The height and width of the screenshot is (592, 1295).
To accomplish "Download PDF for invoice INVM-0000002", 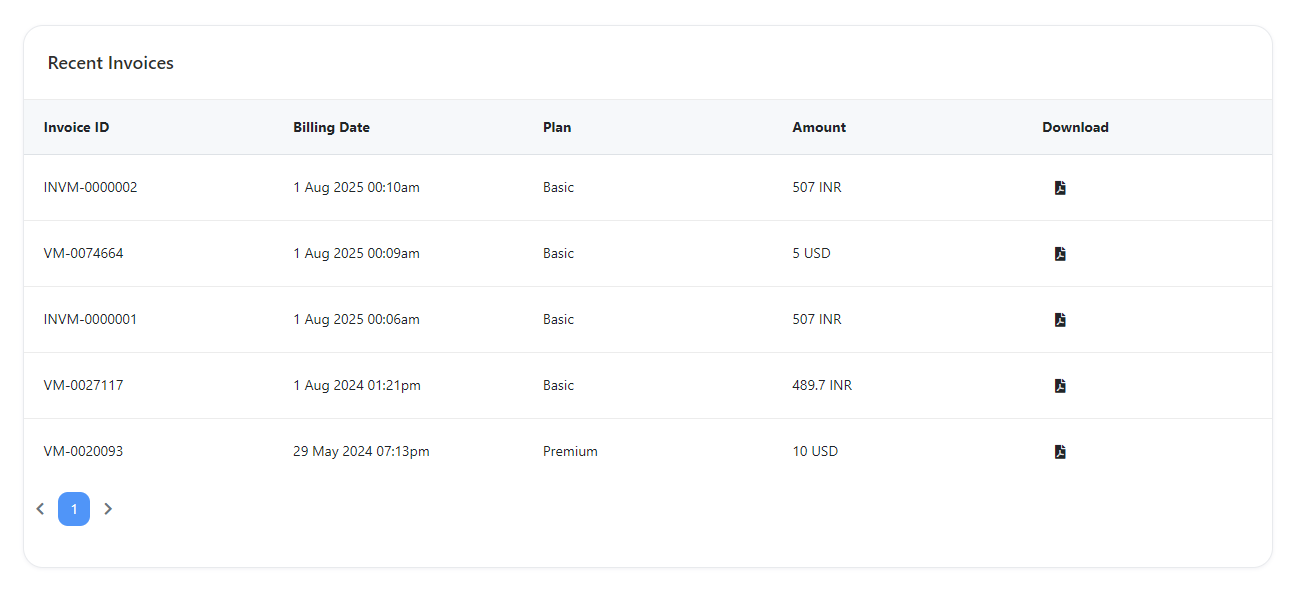I will coord(1060,188).
